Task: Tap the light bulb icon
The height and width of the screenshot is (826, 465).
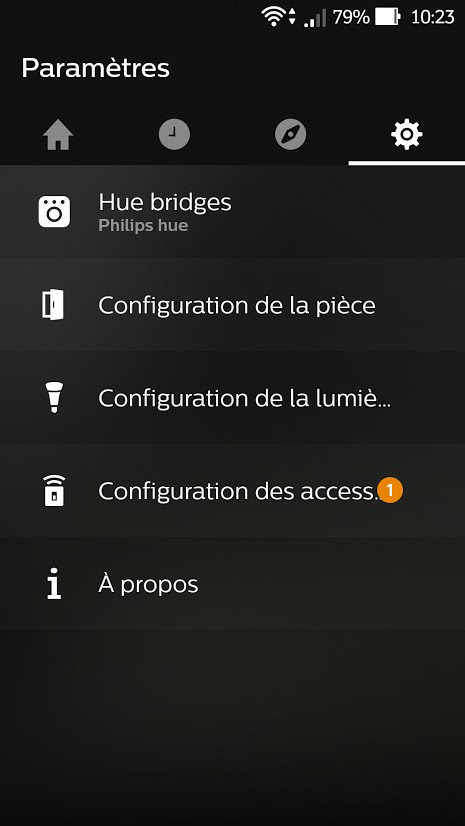Action: (x=54, y=397)
